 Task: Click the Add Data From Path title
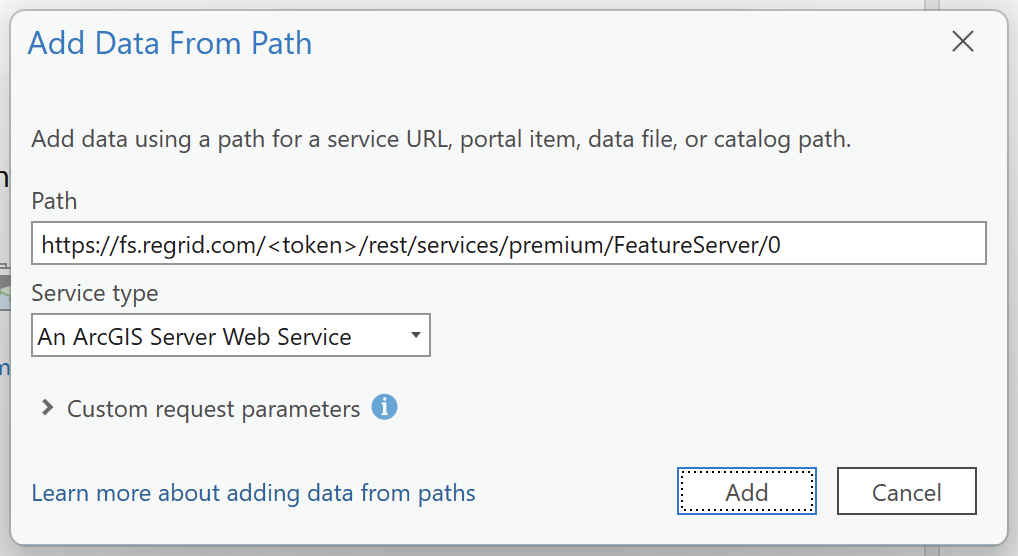tap(169, 44)
